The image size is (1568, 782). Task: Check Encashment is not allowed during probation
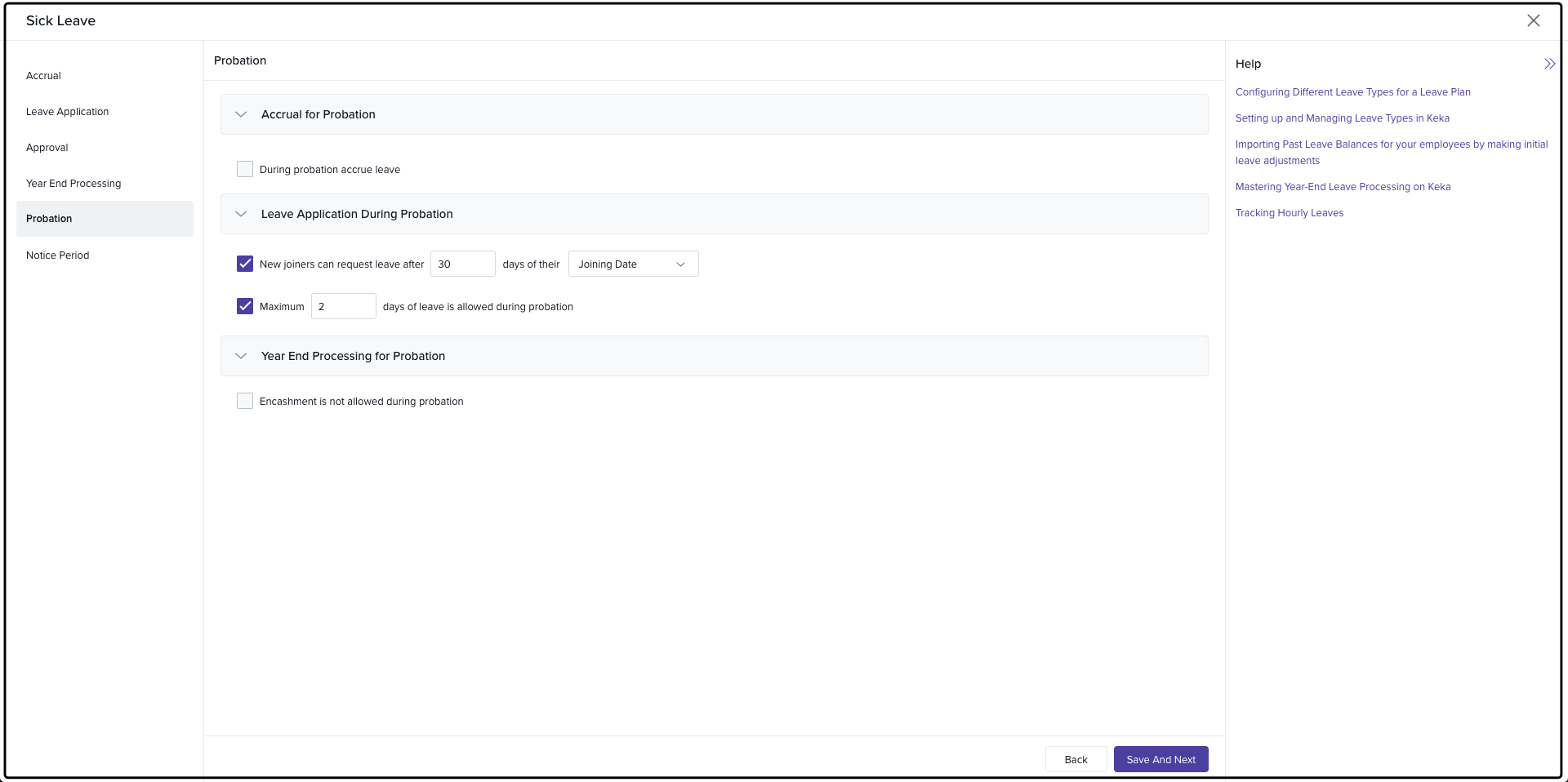[x=245, y=402]
